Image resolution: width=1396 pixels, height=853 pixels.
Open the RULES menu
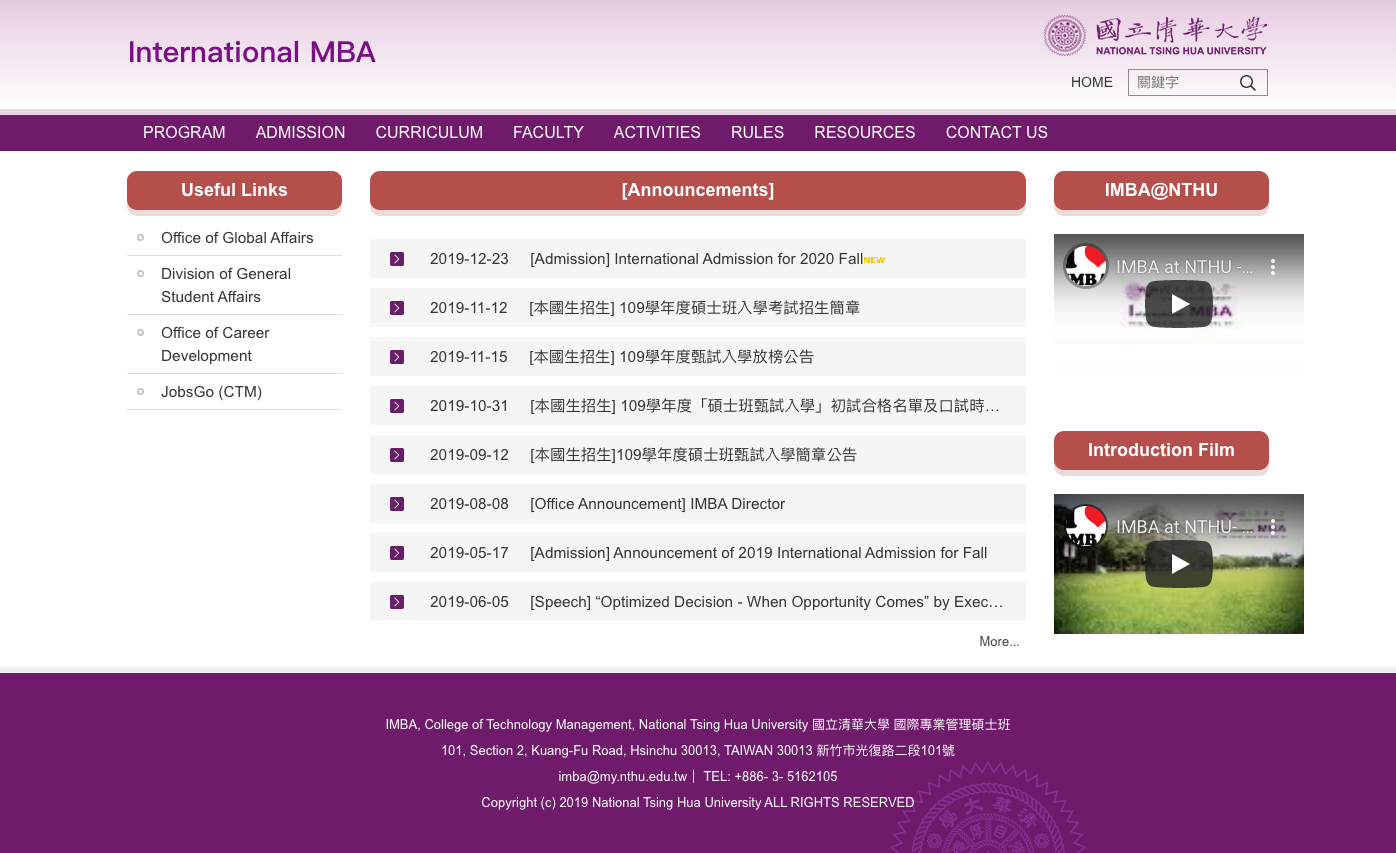click(x=757, y=132)
